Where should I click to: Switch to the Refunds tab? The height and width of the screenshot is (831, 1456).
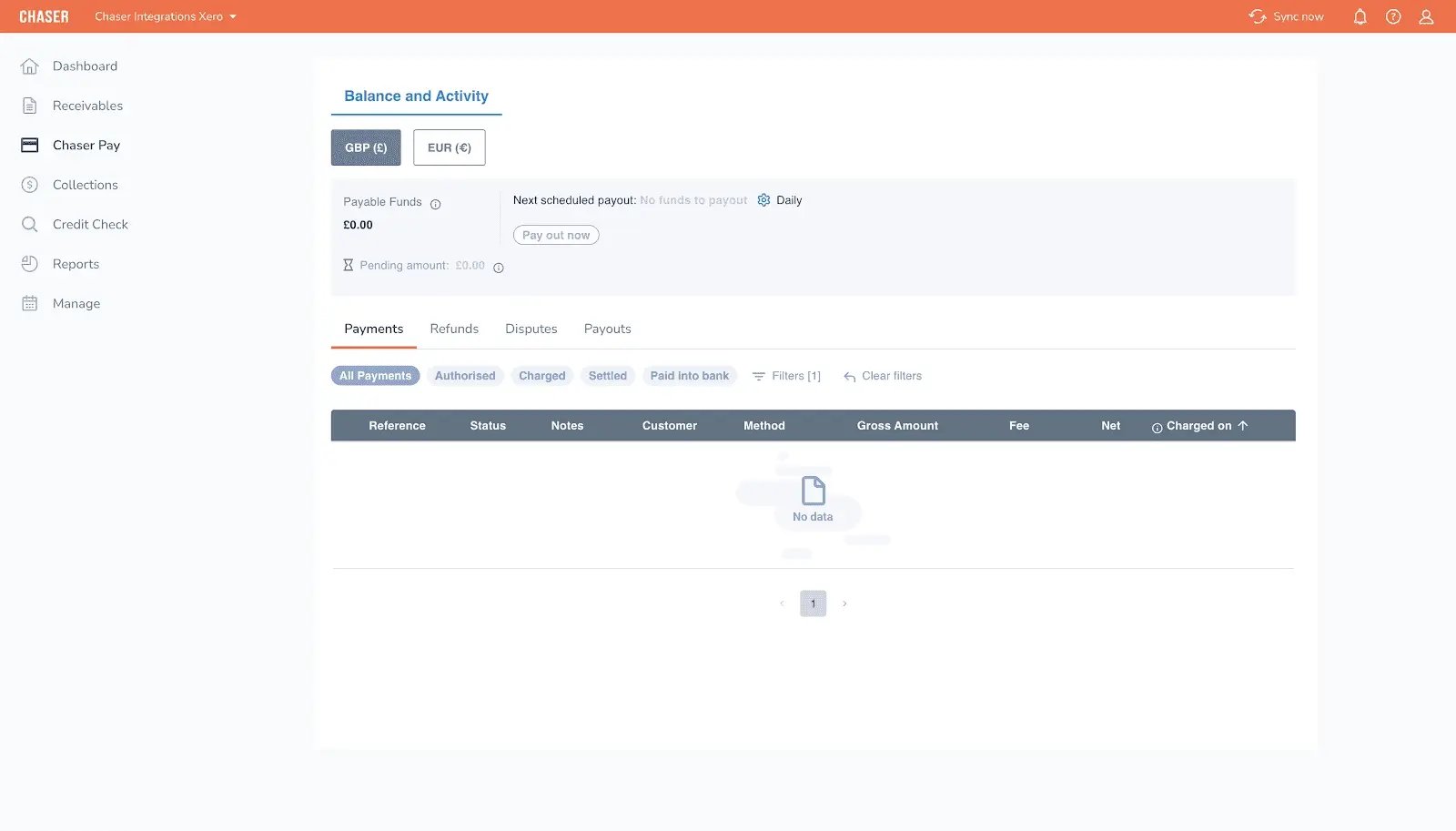click(x=454, y=329)
